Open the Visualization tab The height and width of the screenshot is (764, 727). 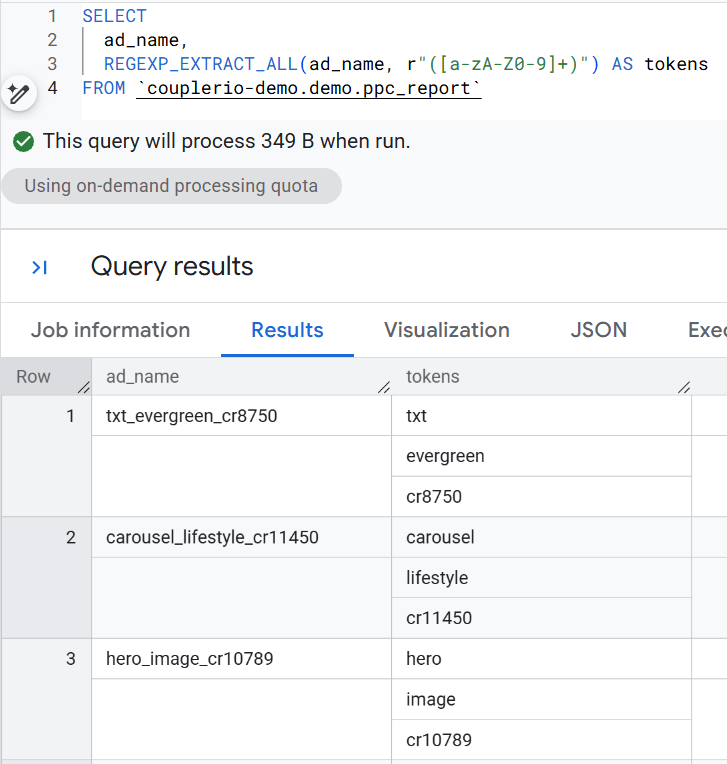coord(447,330)
